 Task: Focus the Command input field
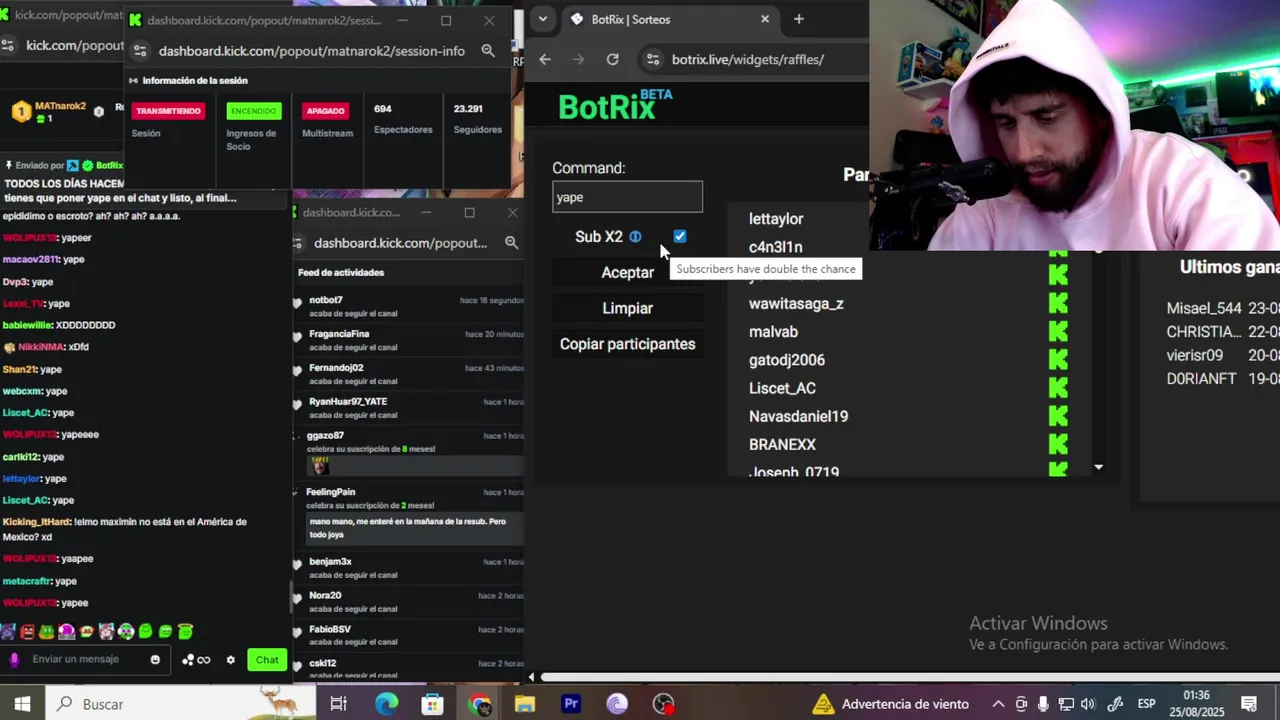coord(628,197)
